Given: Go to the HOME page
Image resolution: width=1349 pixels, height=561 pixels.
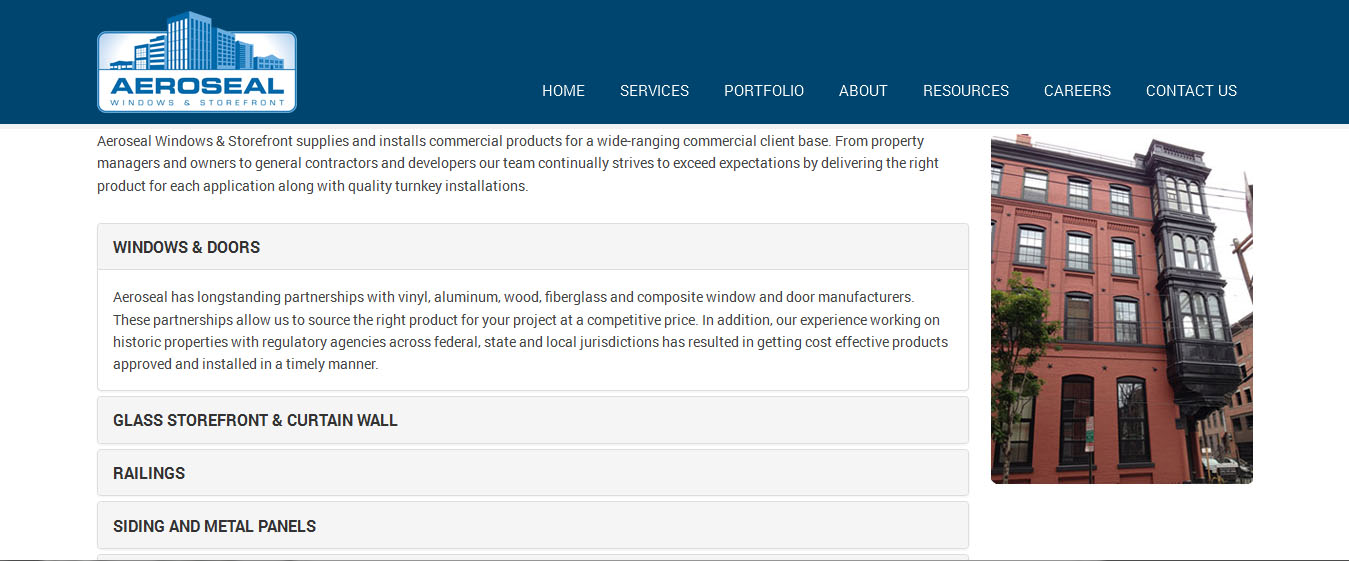Looking at the screenshot, I should click(x=563, y=91).
